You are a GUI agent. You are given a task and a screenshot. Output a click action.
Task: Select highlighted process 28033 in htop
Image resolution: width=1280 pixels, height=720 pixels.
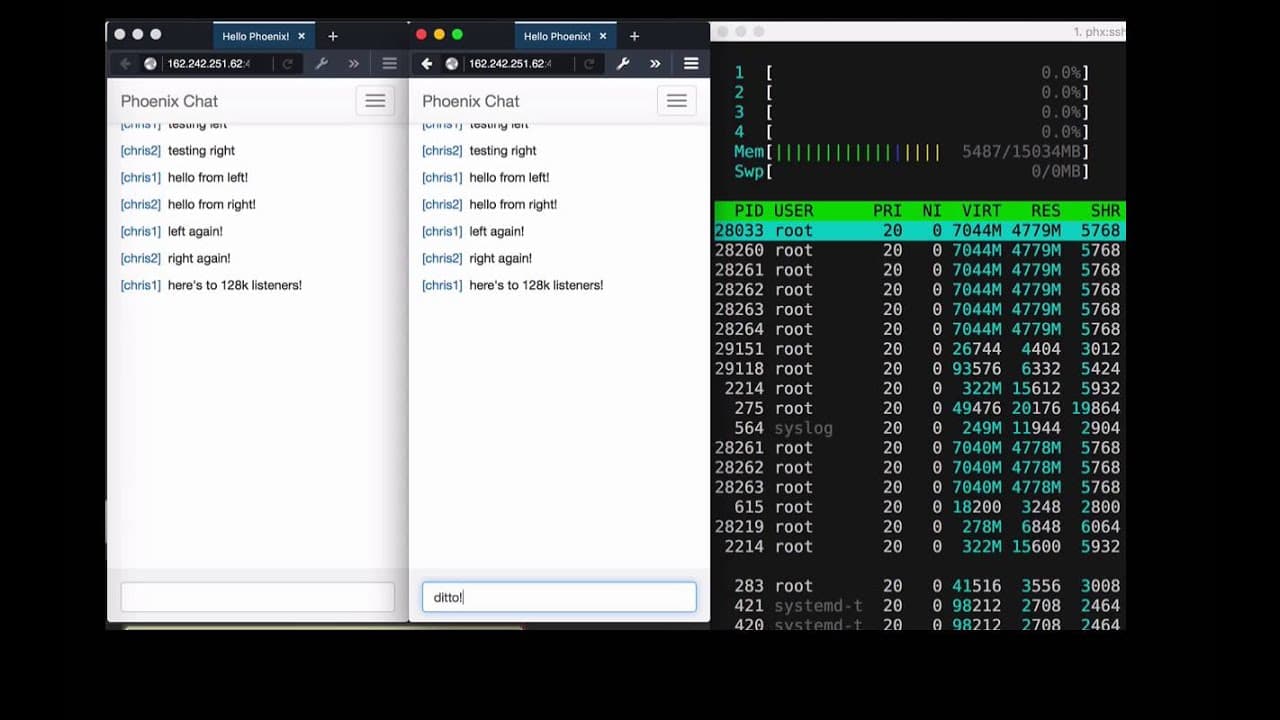coord(920,231)
